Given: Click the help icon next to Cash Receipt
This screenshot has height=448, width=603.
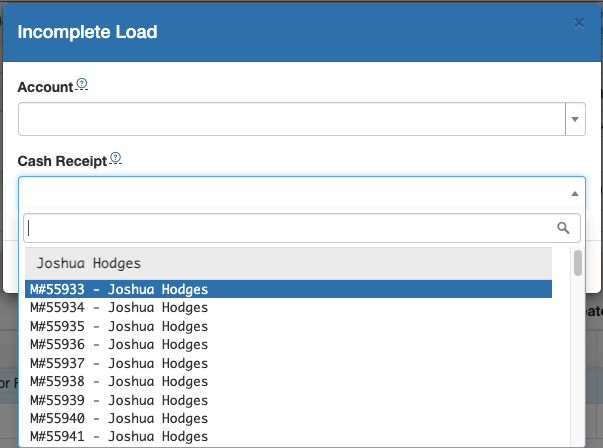Looking at the screenshot, I should tap(115, 158).
